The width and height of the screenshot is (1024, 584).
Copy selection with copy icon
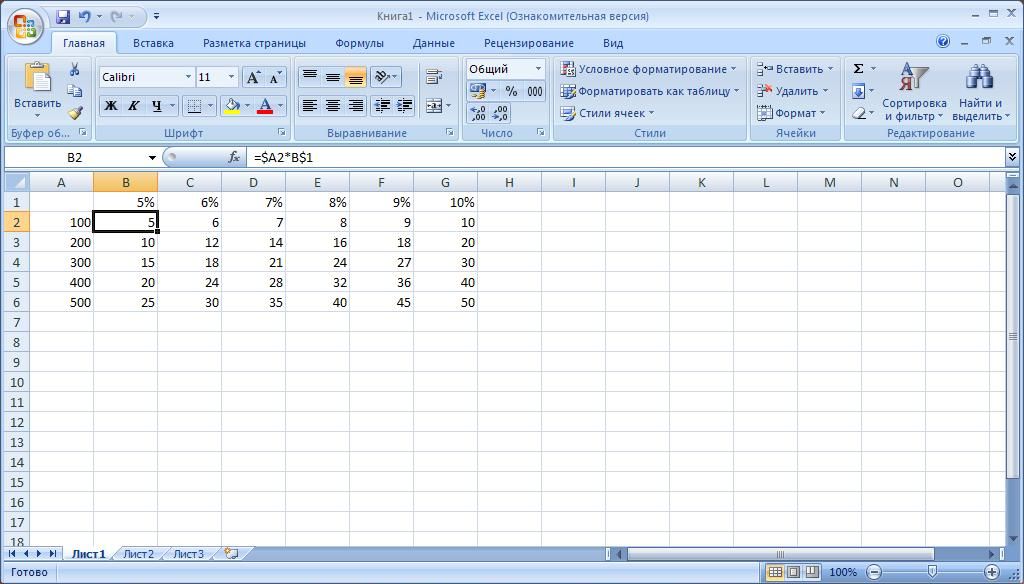click(74, 91)
